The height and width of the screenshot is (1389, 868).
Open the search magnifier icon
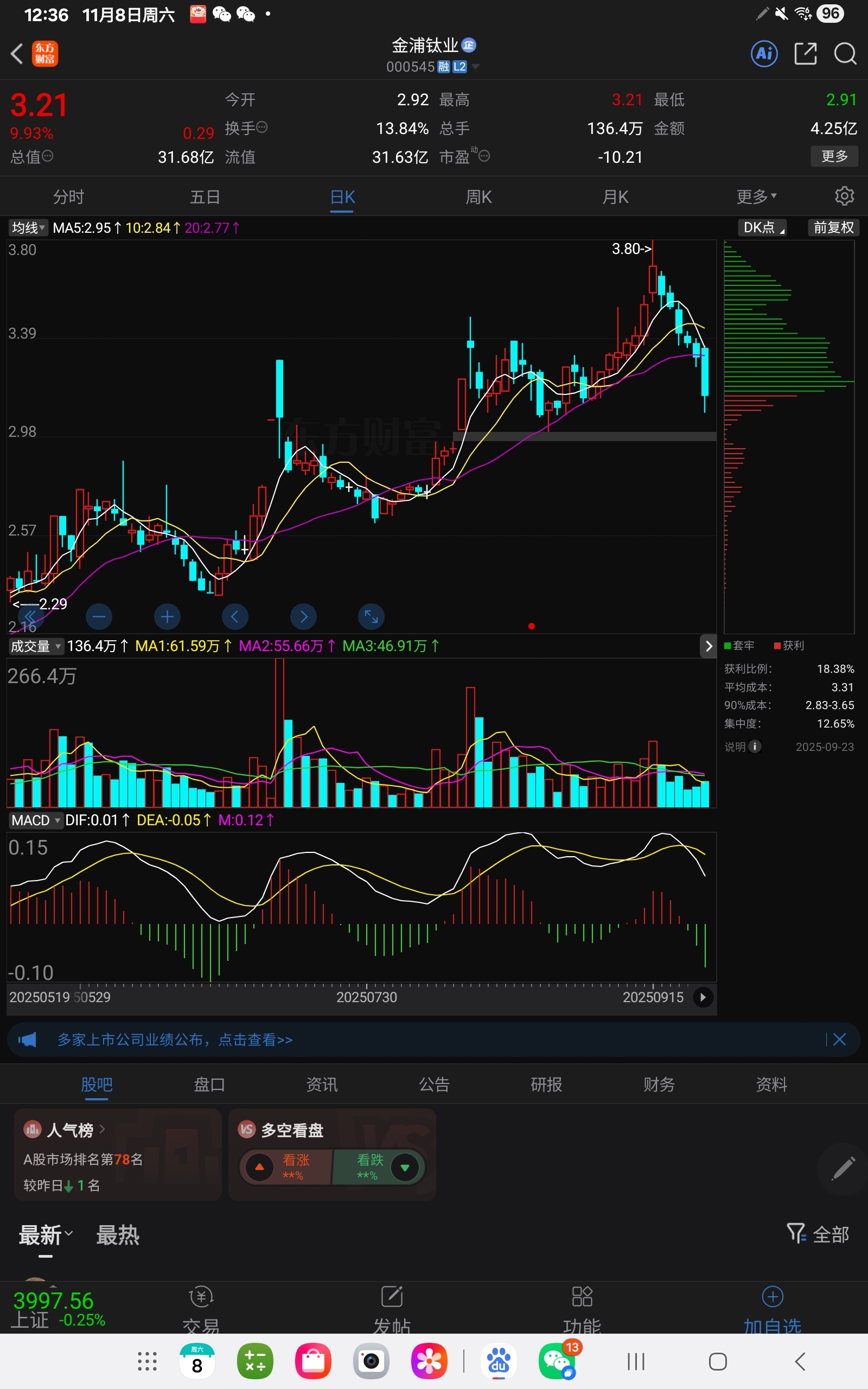click(845, 54)
